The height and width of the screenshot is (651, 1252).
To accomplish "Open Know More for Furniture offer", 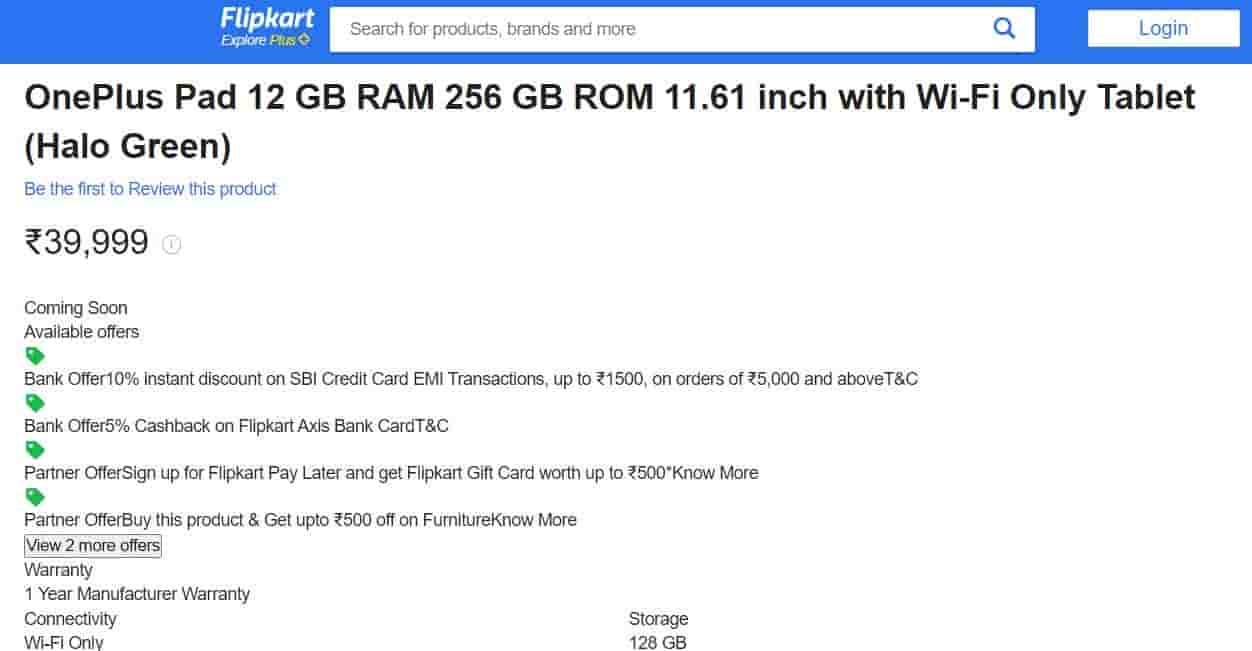I will [x=534, y=520].
